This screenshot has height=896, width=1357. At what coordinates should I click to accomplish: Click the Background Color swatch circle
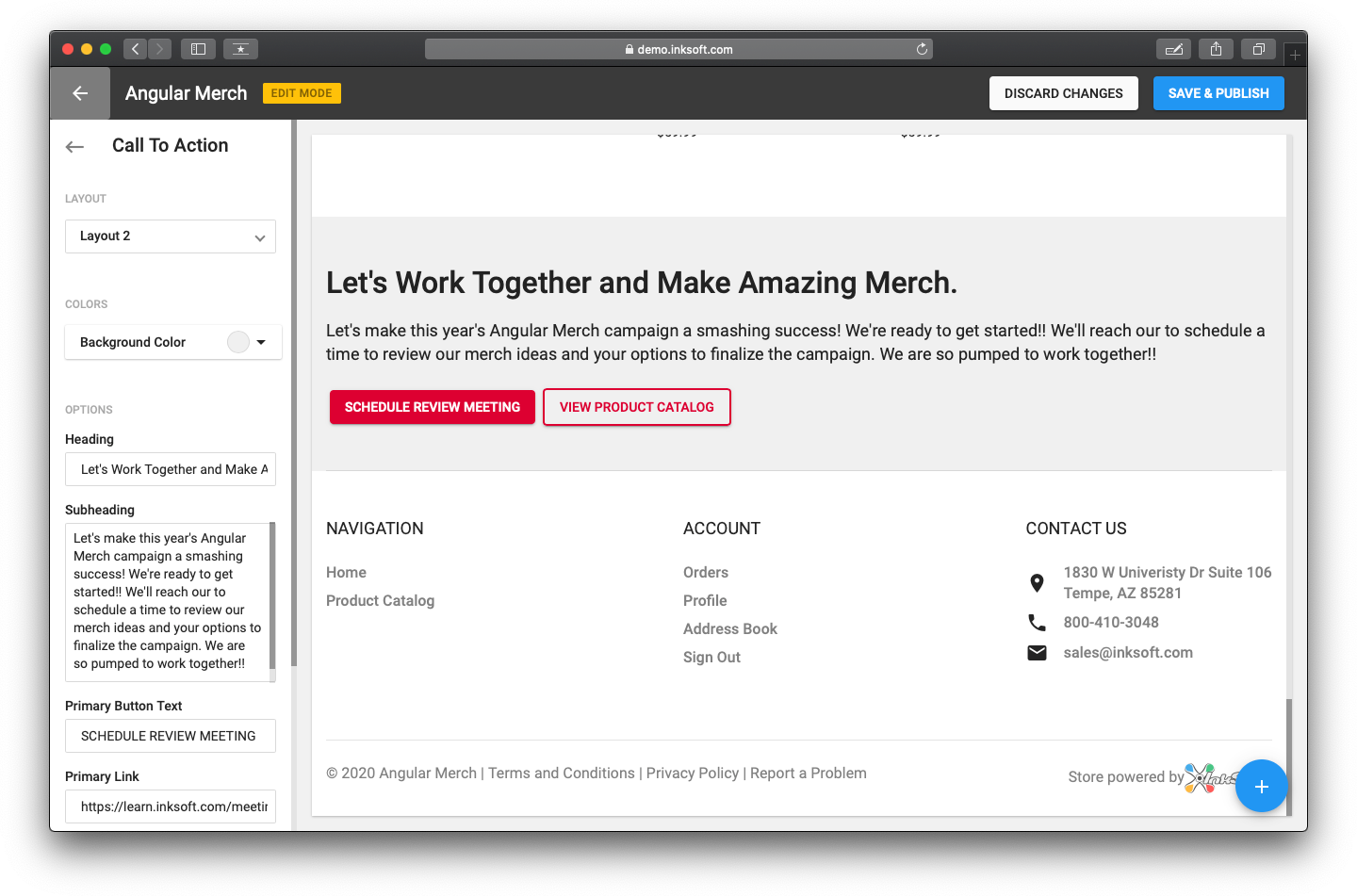238,342
